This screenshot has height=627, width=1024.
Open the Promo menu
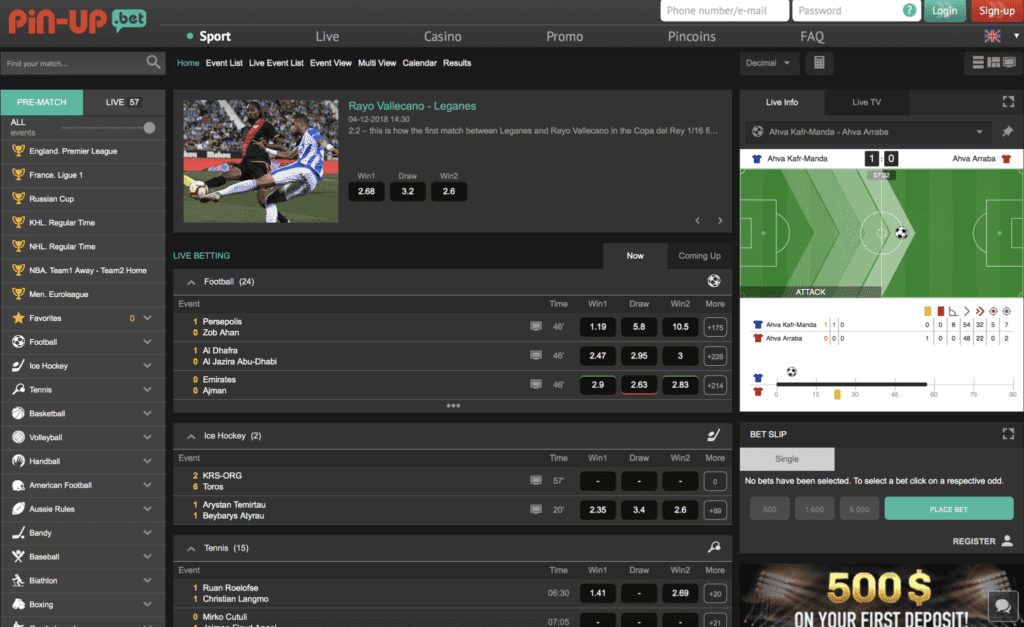565,37
